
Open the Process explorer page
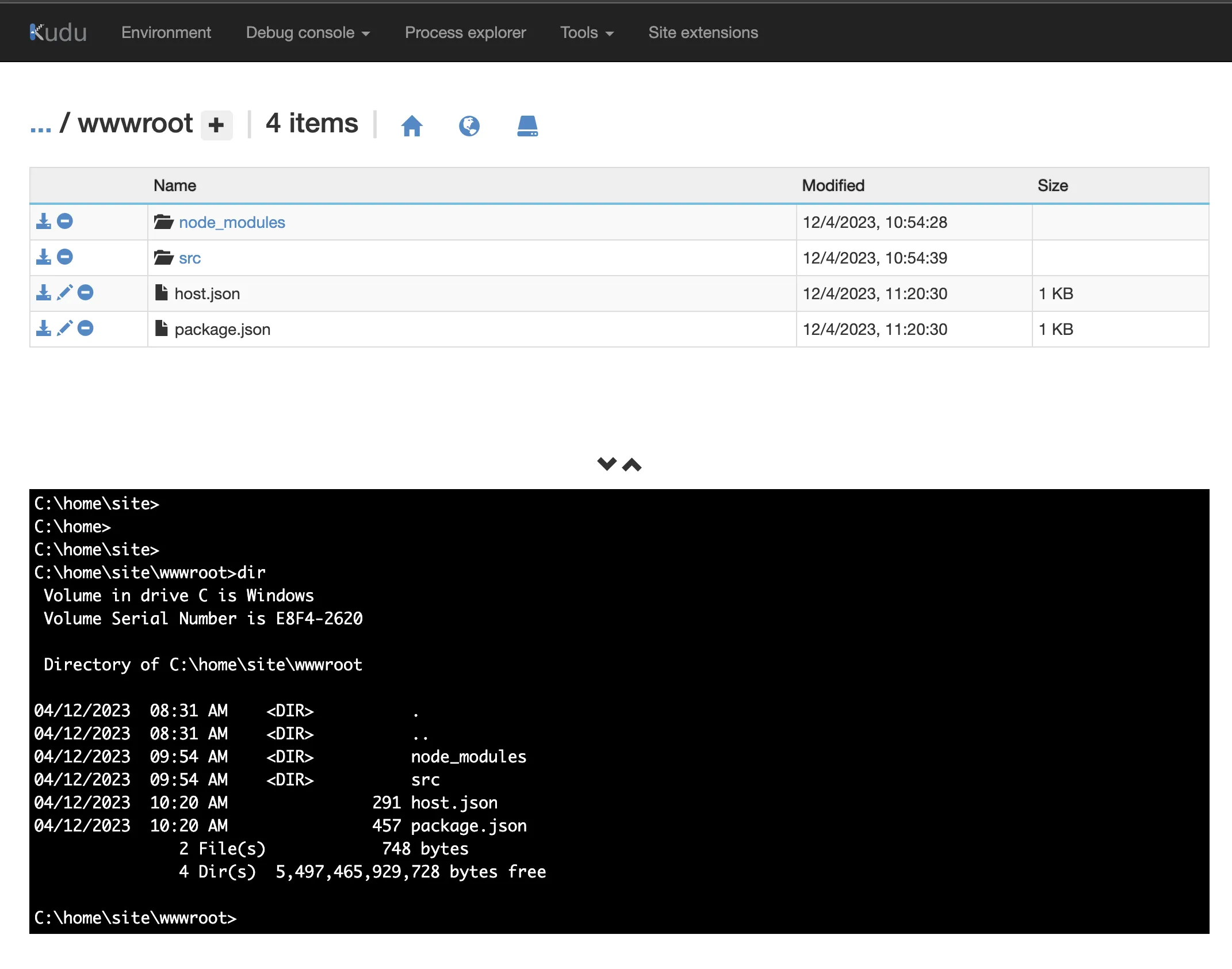click(x=465, y=33)
